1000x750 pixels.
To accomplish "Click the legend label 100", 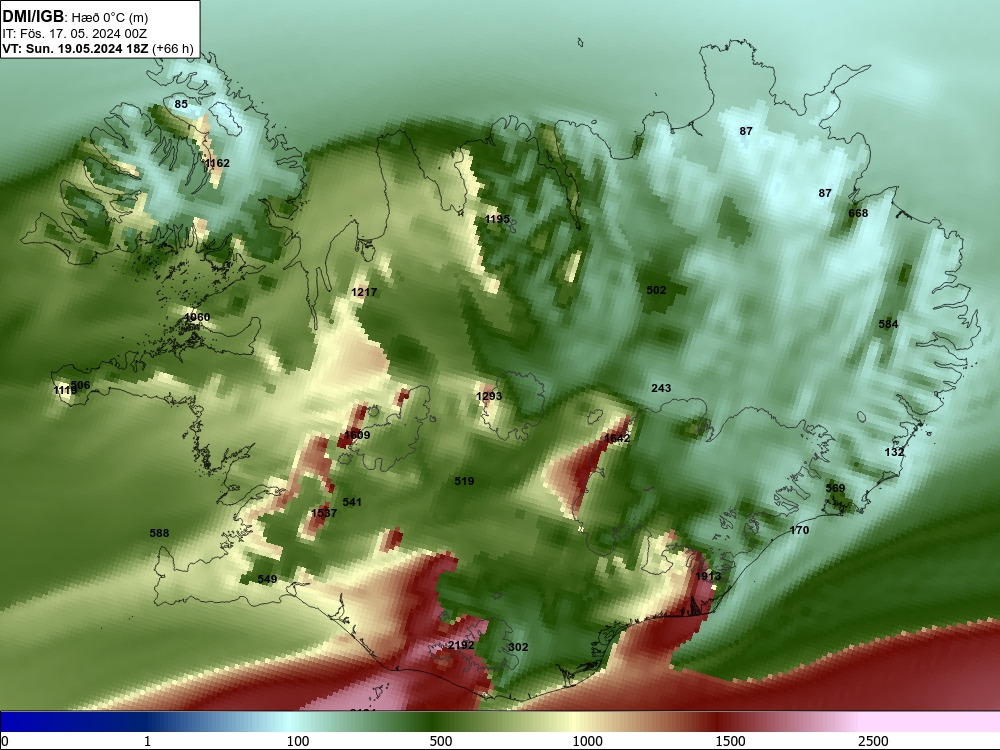I will pyautogui.click(x=298, y=741).
